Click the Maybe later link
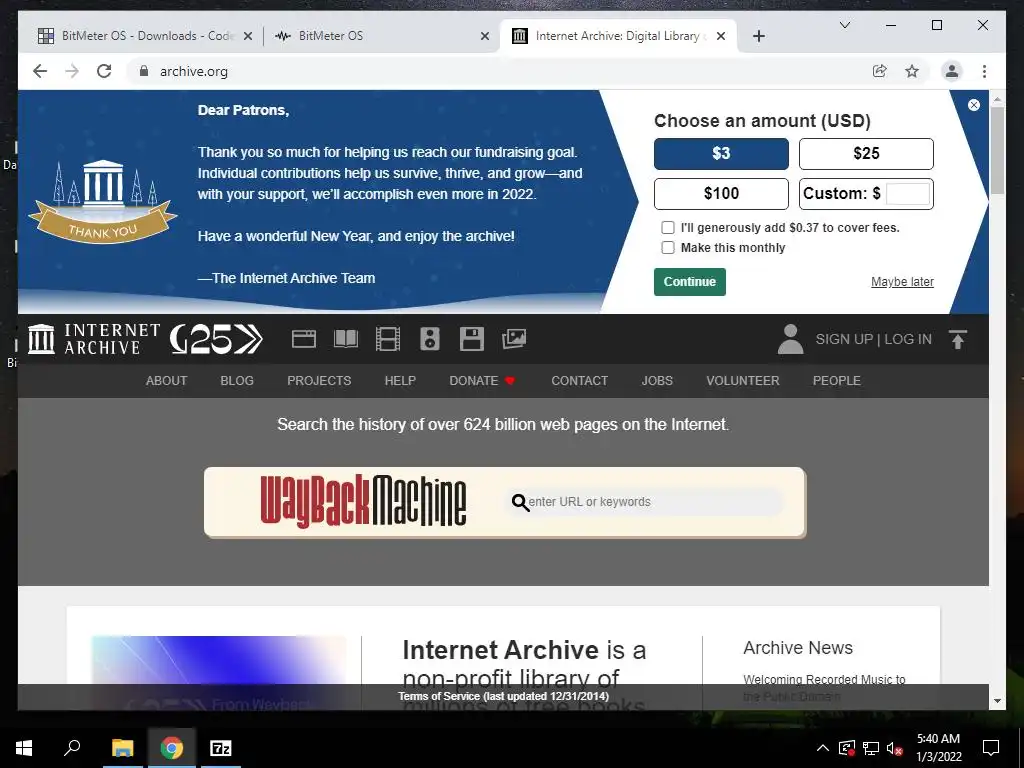The height and width of the screenshot is (768, 1024). click(902, 281)
